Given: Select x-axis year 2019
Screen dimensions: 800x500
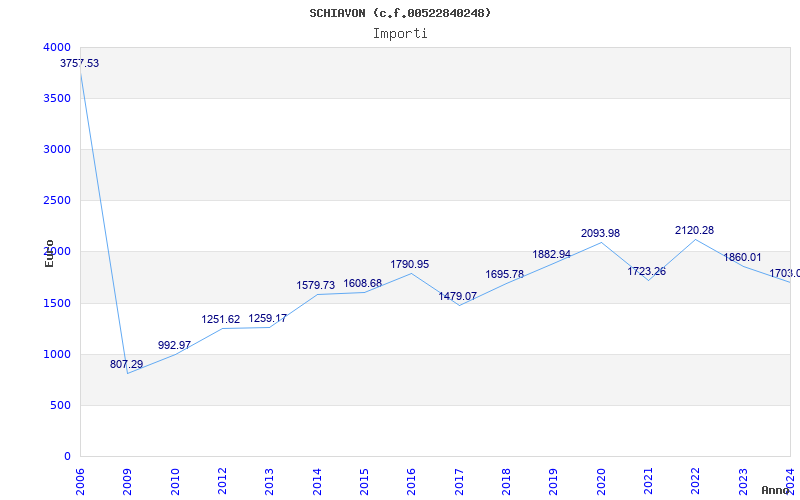Looking at the screenshot, I should pyautogui.click(x=554, y=482).
